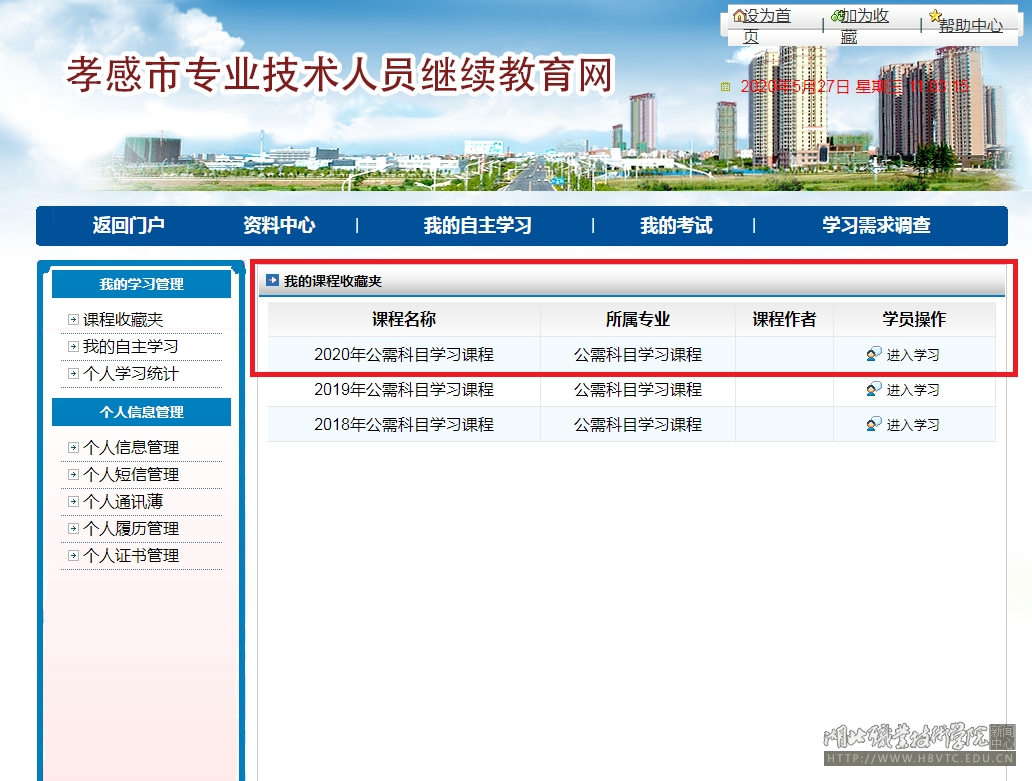The height and width of the screenshot is (781, 1032).
Task: Click 进入学习 icon for the 2018 course
Action: (x=874, y=424)
